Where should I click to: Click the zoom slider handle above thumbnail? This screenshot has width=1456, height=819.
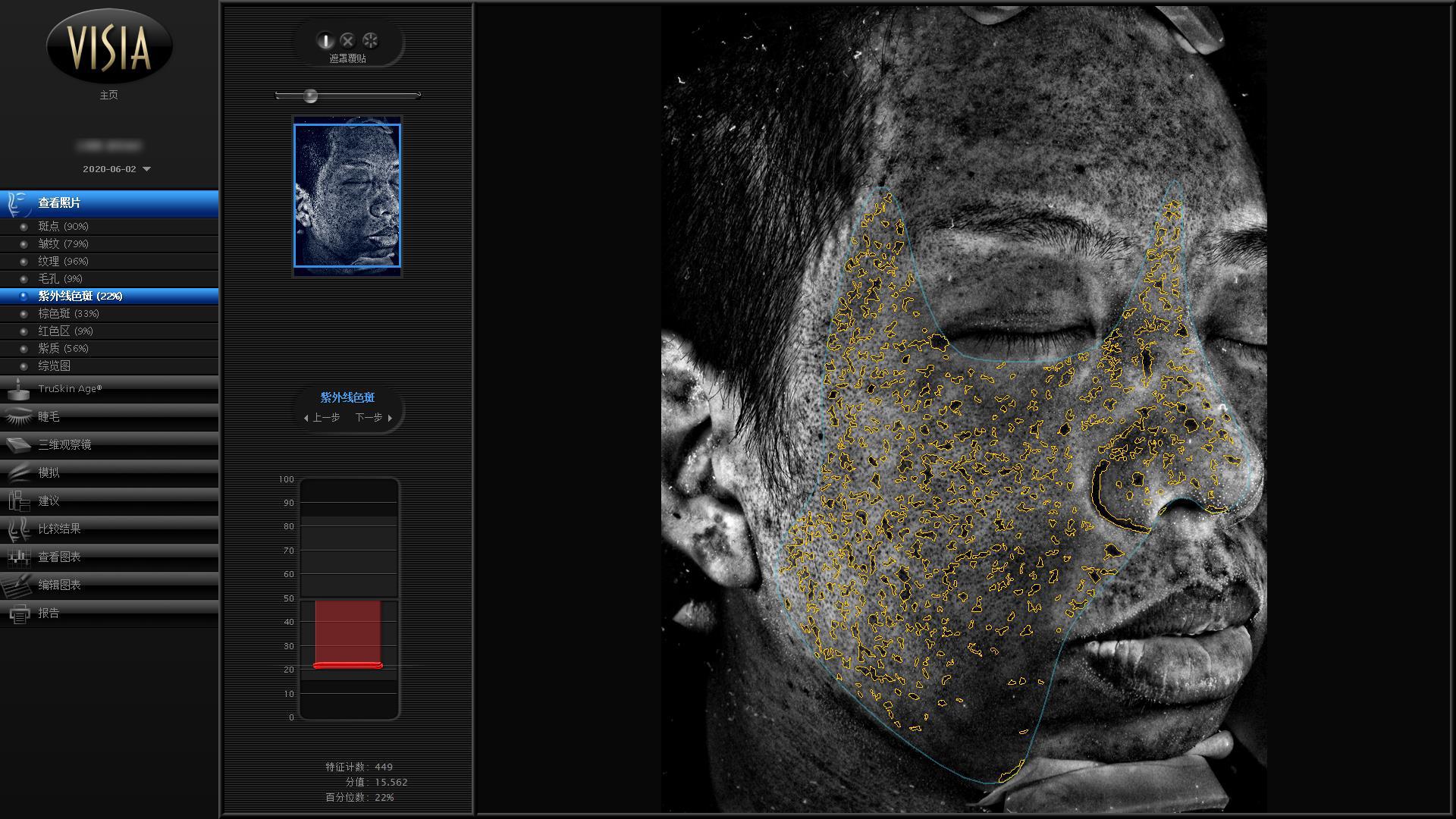310,96
